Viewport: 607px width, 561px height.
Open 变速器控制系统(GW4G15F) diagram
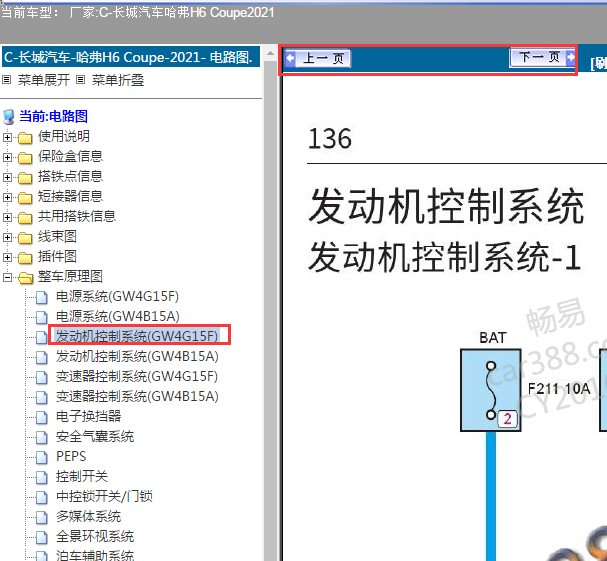click(x=137, y=376)
